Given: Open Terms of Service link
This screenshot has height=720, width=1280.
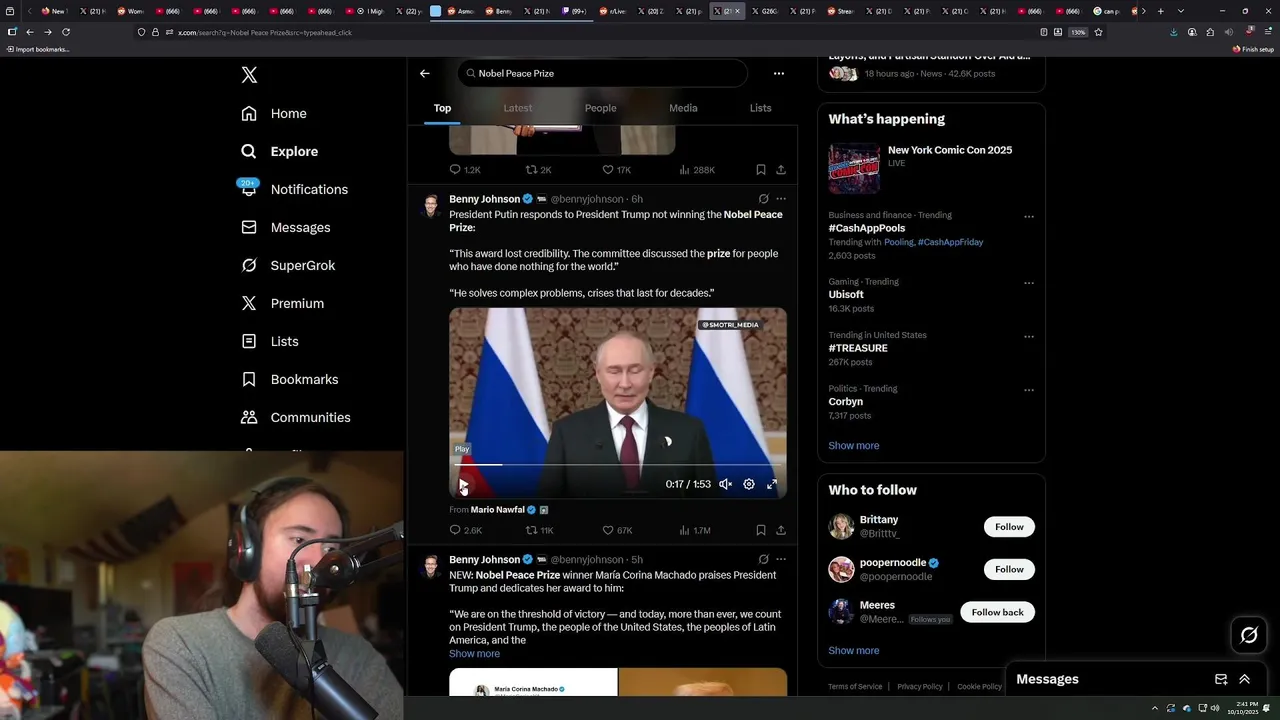Looking at the screenshot, I should [855, 687].
